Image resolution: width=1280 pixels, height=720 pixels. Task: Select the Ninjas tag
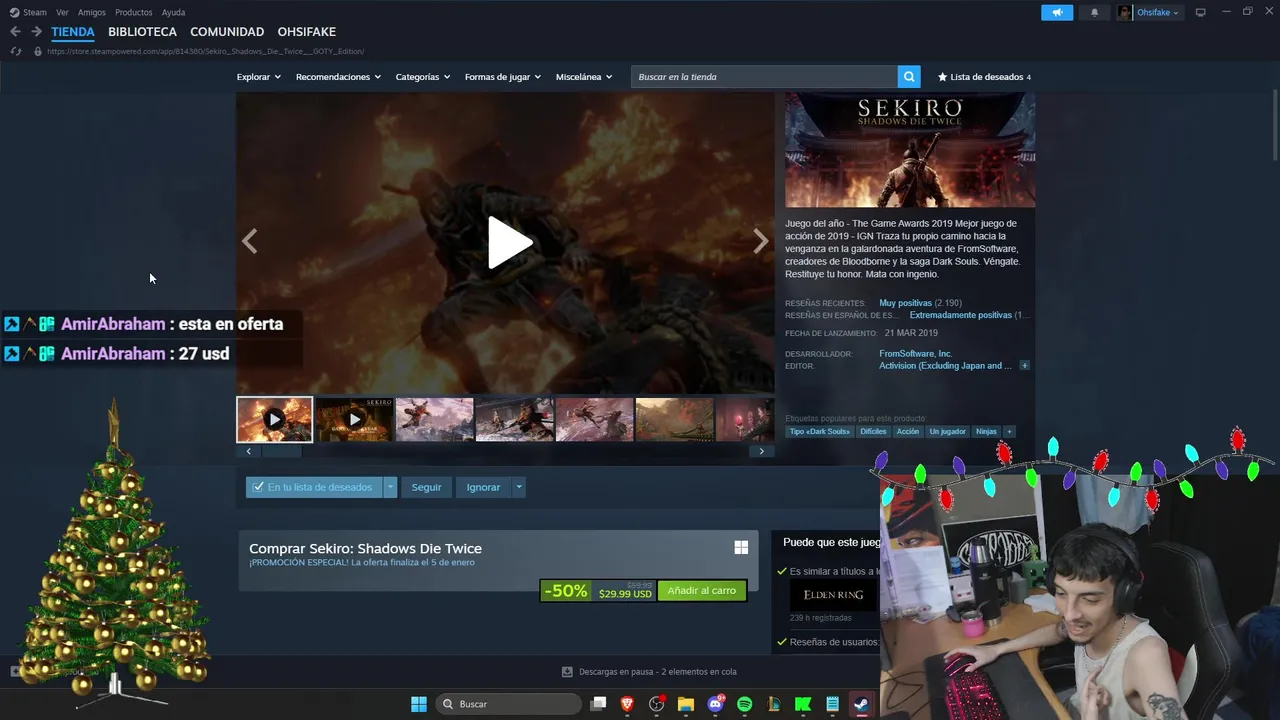click(x=986, y=431)
